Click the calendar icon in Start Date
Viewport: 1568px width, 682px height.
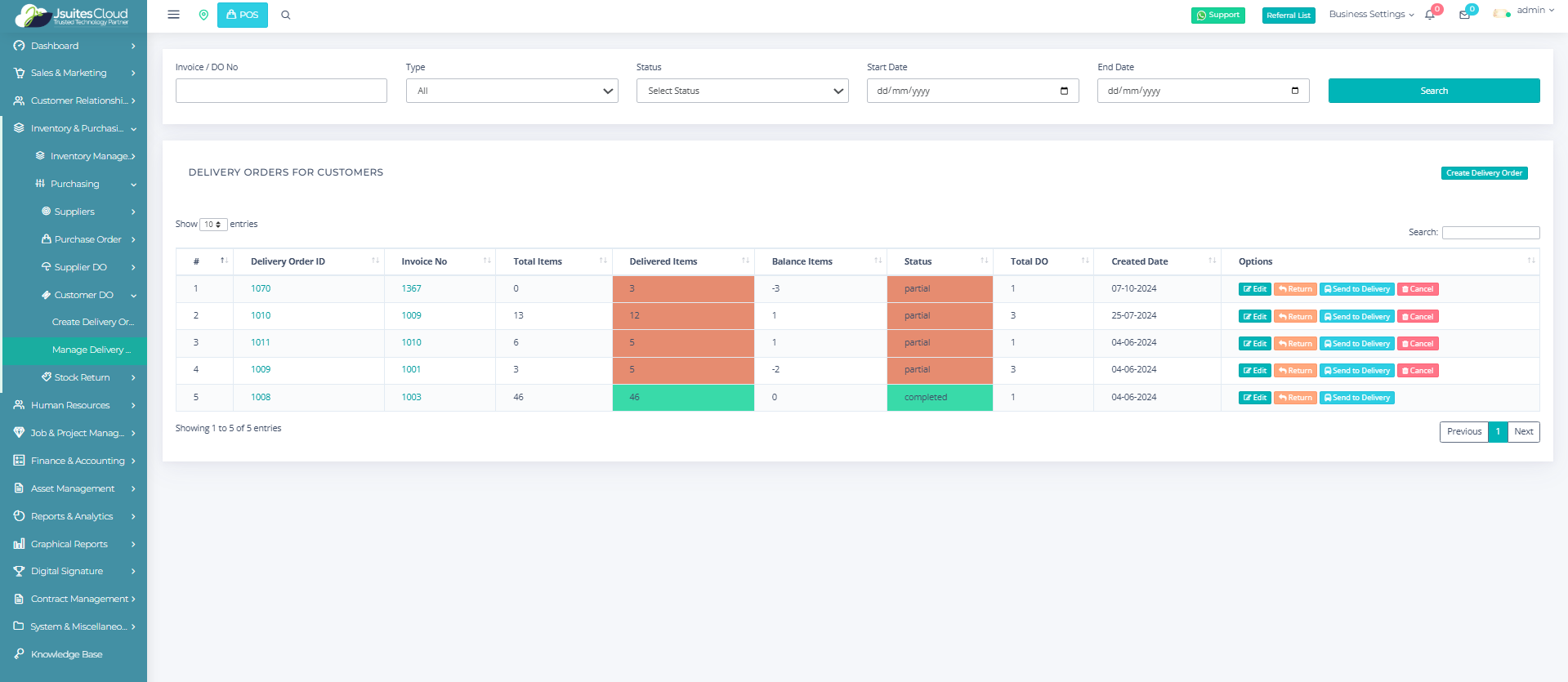click(1064, 91)
